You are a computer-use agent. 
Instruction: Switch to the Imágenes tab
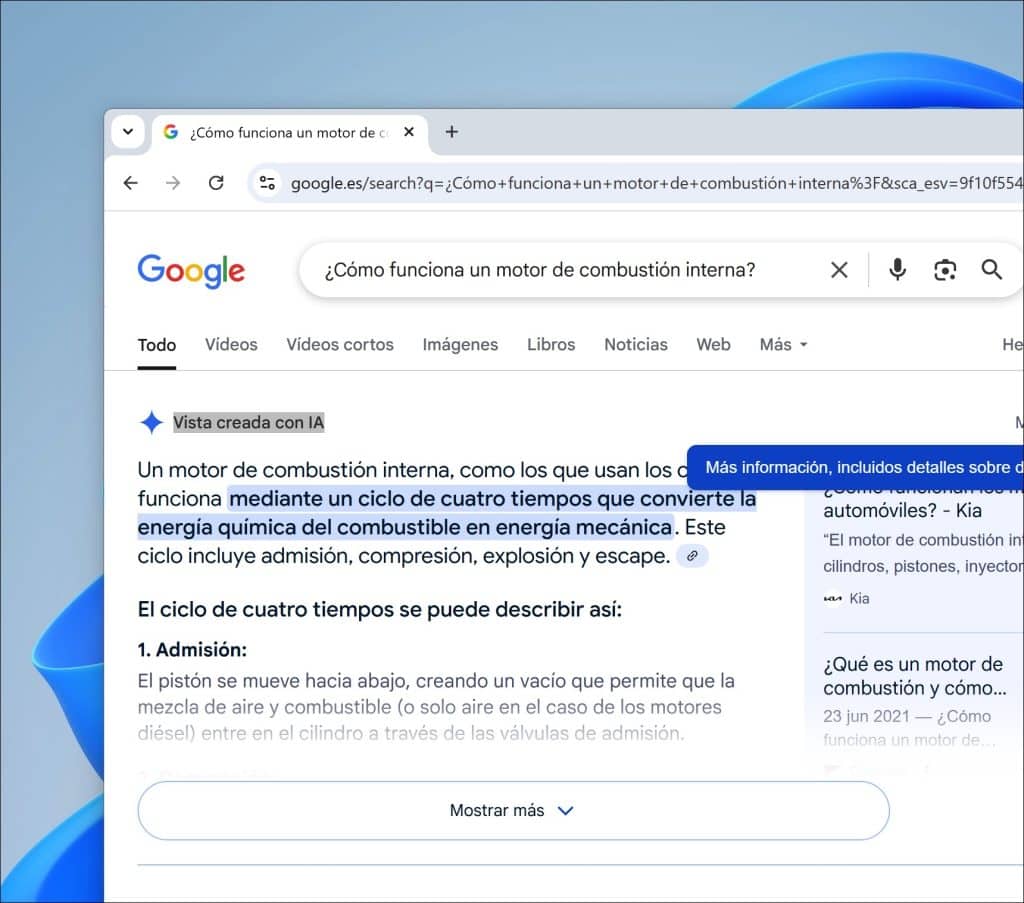point(460,345)
